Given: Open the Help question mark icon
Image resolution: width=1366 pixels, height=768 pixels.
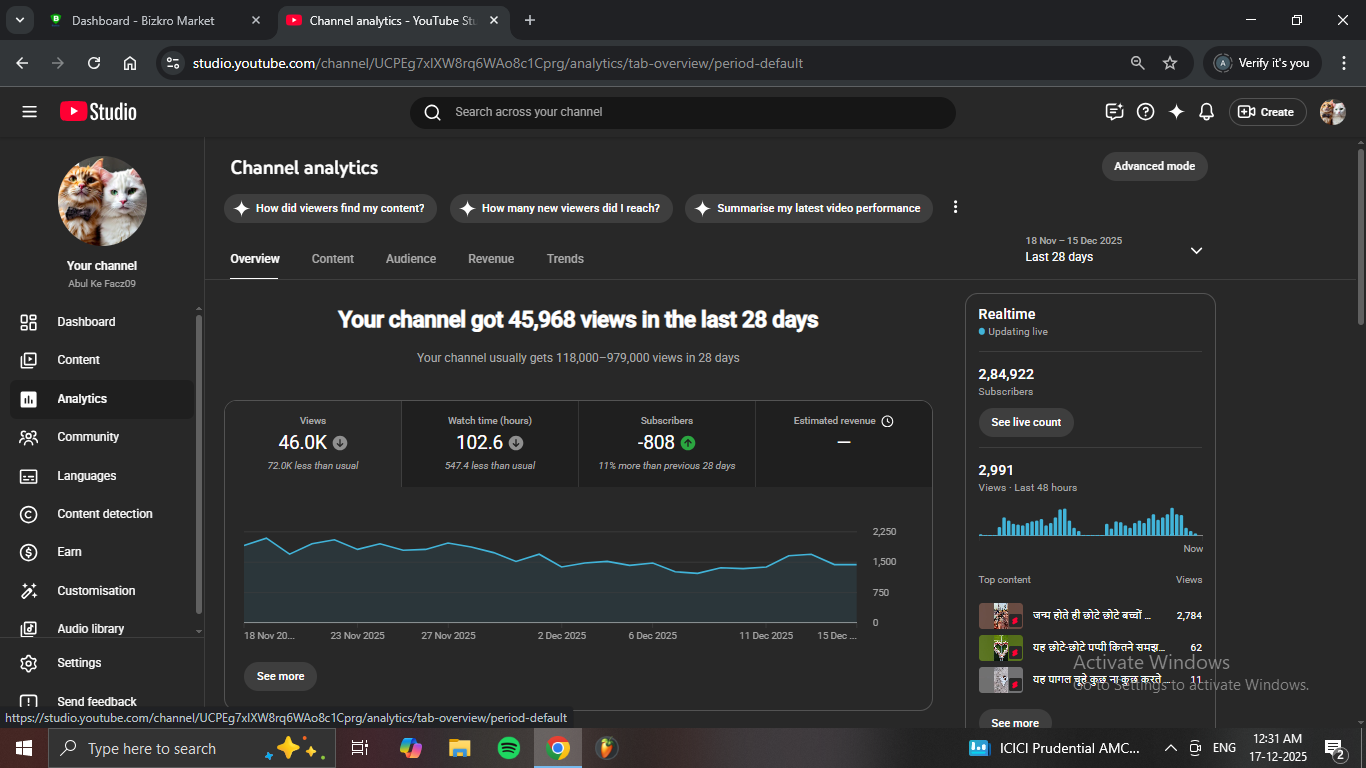Looking at the screenshot, I should click(x=1146, y=112).
